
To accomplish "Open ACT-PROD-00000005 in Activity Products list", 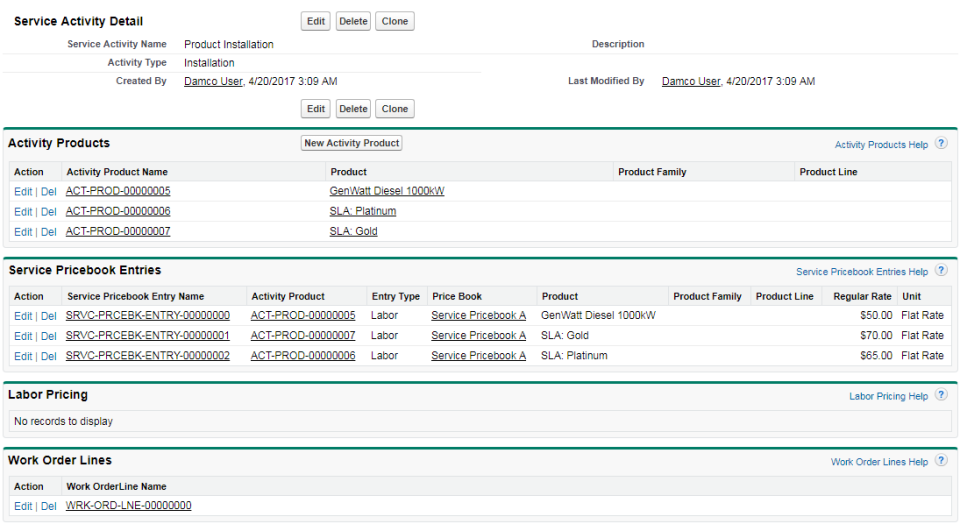I will pos(118,191).
